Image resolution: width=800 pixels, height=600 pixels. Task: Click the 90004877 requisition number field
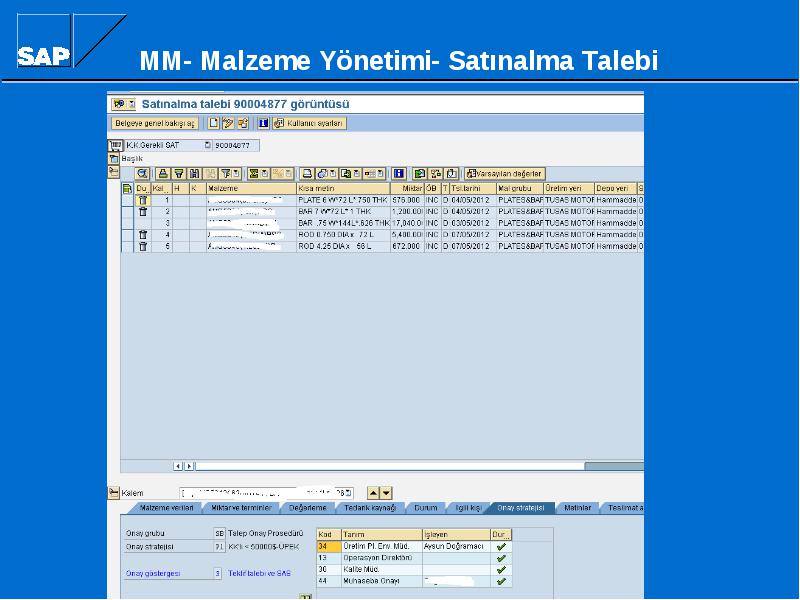236,145
